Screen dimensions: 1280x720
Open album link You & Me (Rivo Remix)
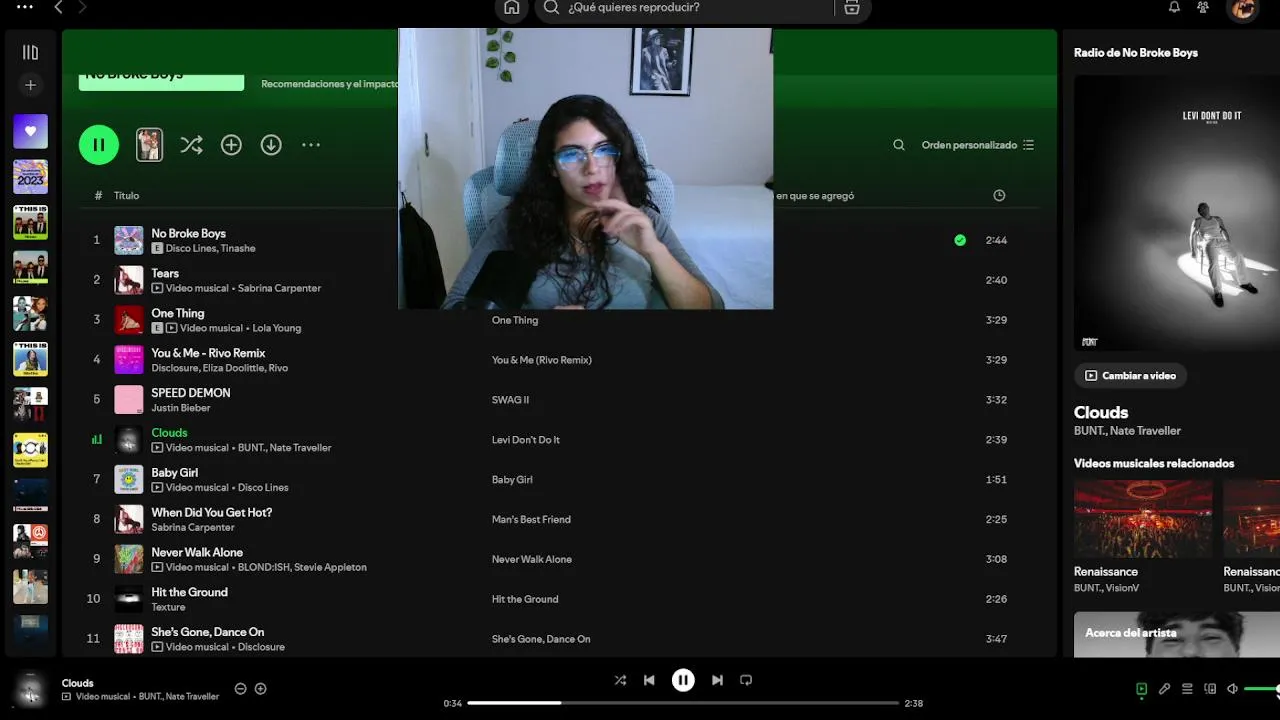click(542, 360)
